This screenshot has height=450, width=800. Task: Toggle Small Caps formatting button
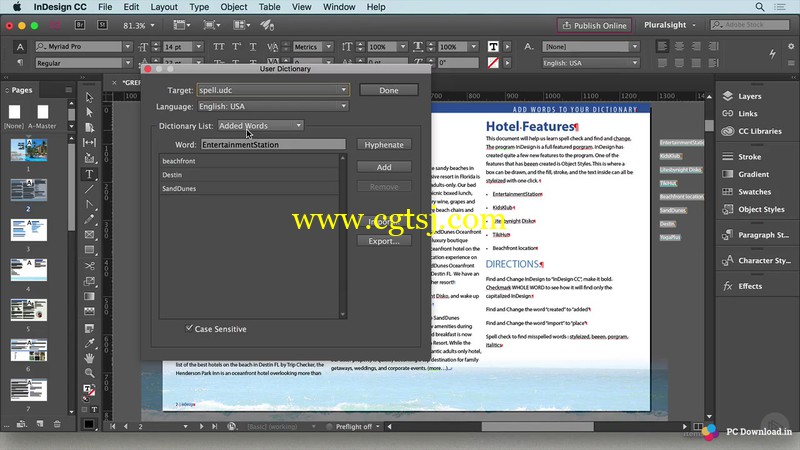[219, 63]
